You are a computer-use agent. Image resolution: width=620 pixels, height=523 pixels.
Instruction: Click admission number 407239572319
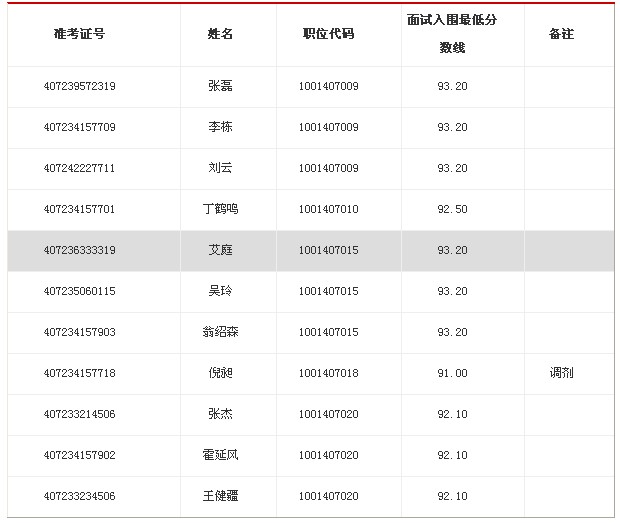point(80,86)
